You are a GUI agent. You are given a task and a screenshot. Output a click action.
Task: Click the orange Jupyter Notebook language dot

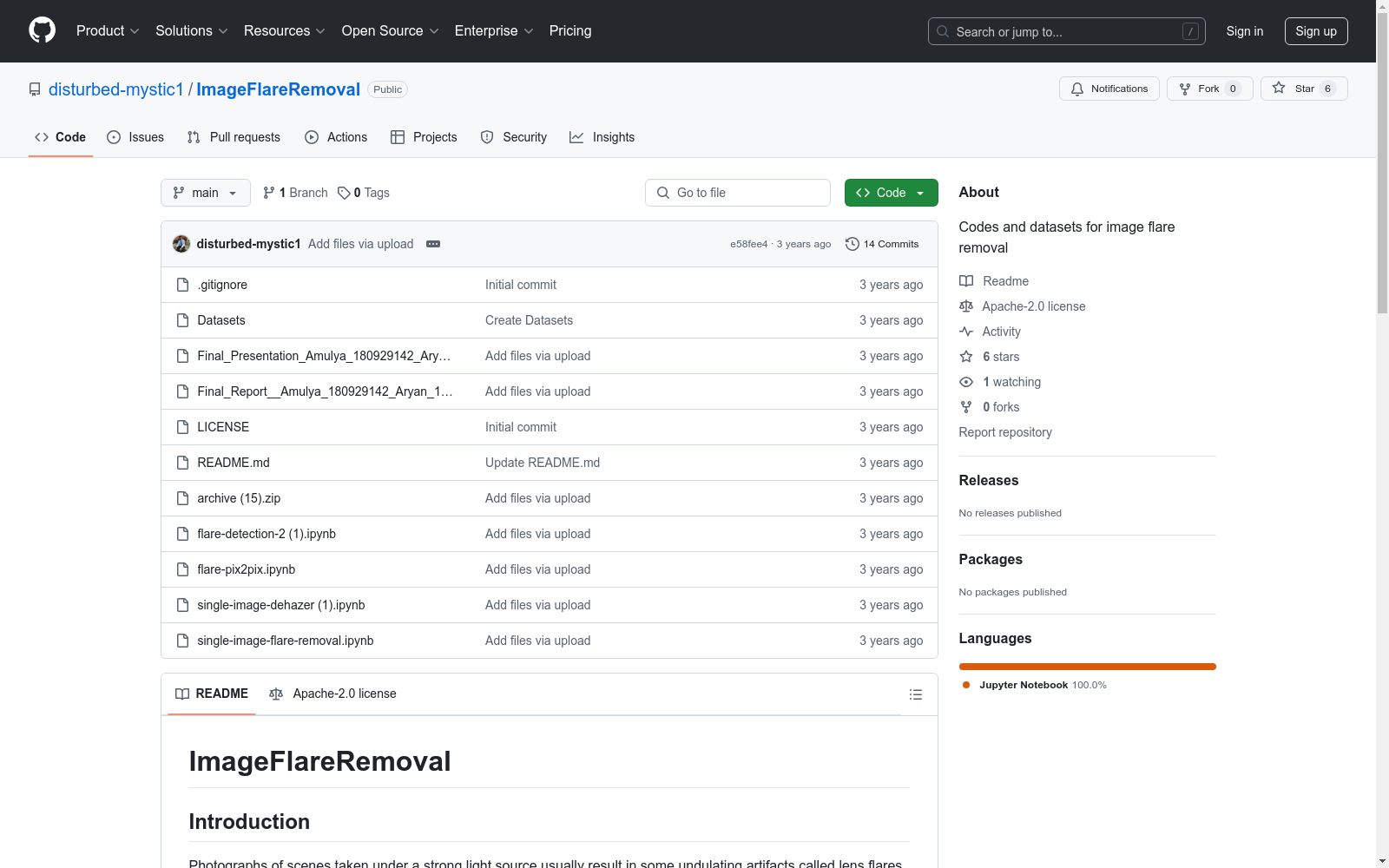[966, 685]
